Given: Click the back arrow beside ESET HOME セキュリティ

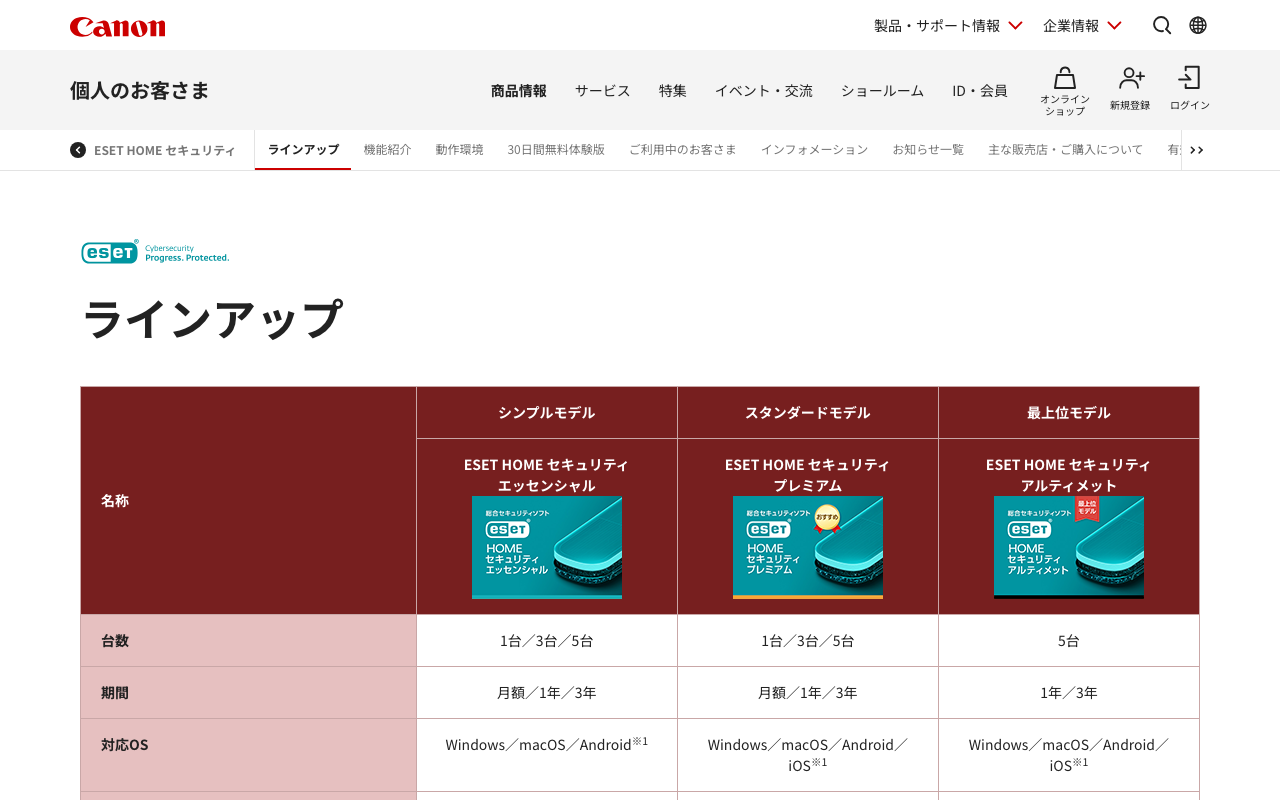Looking at the screenshot, I should (78, 150).
